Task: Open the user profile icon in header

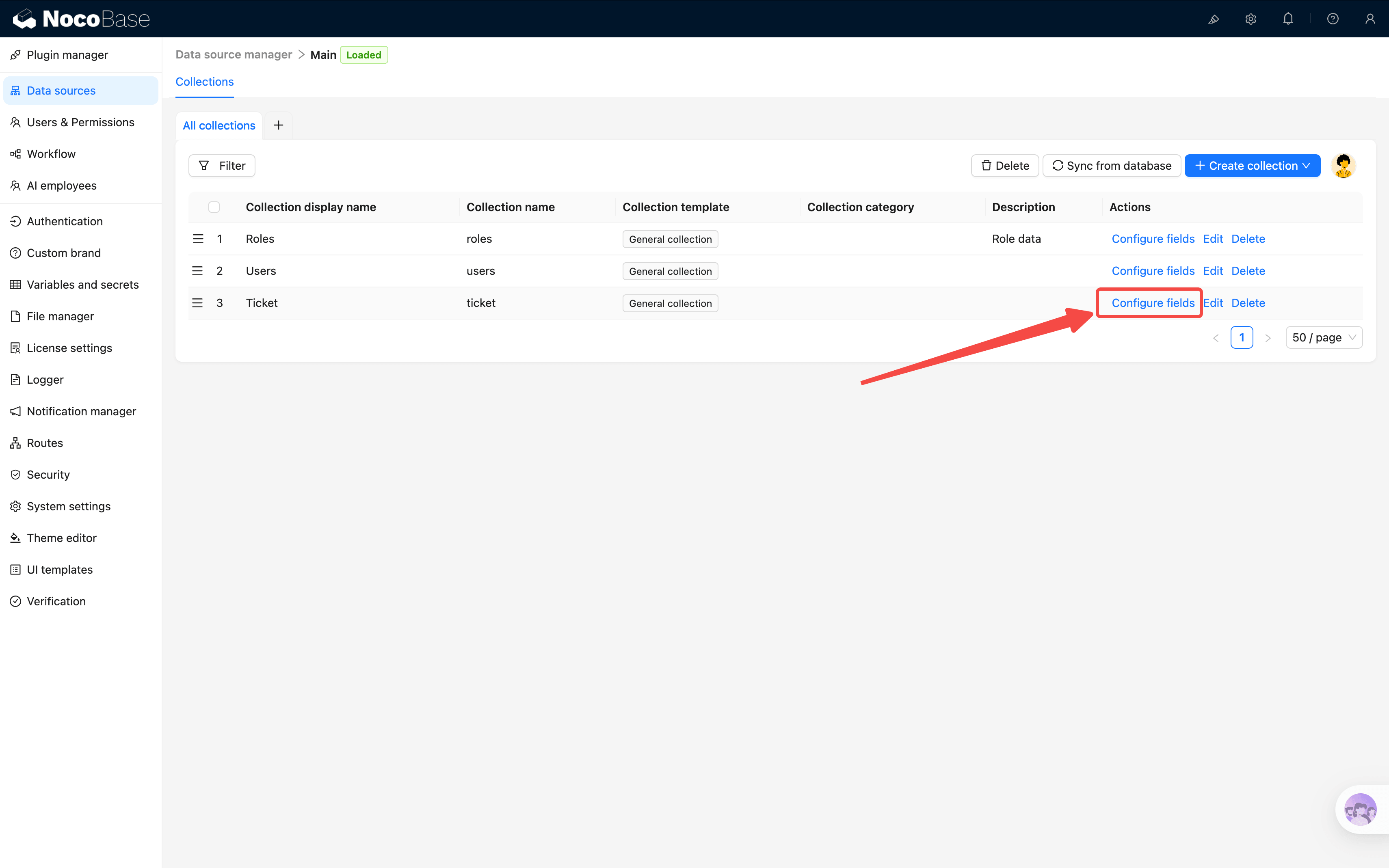Action: click(1370, 19)
